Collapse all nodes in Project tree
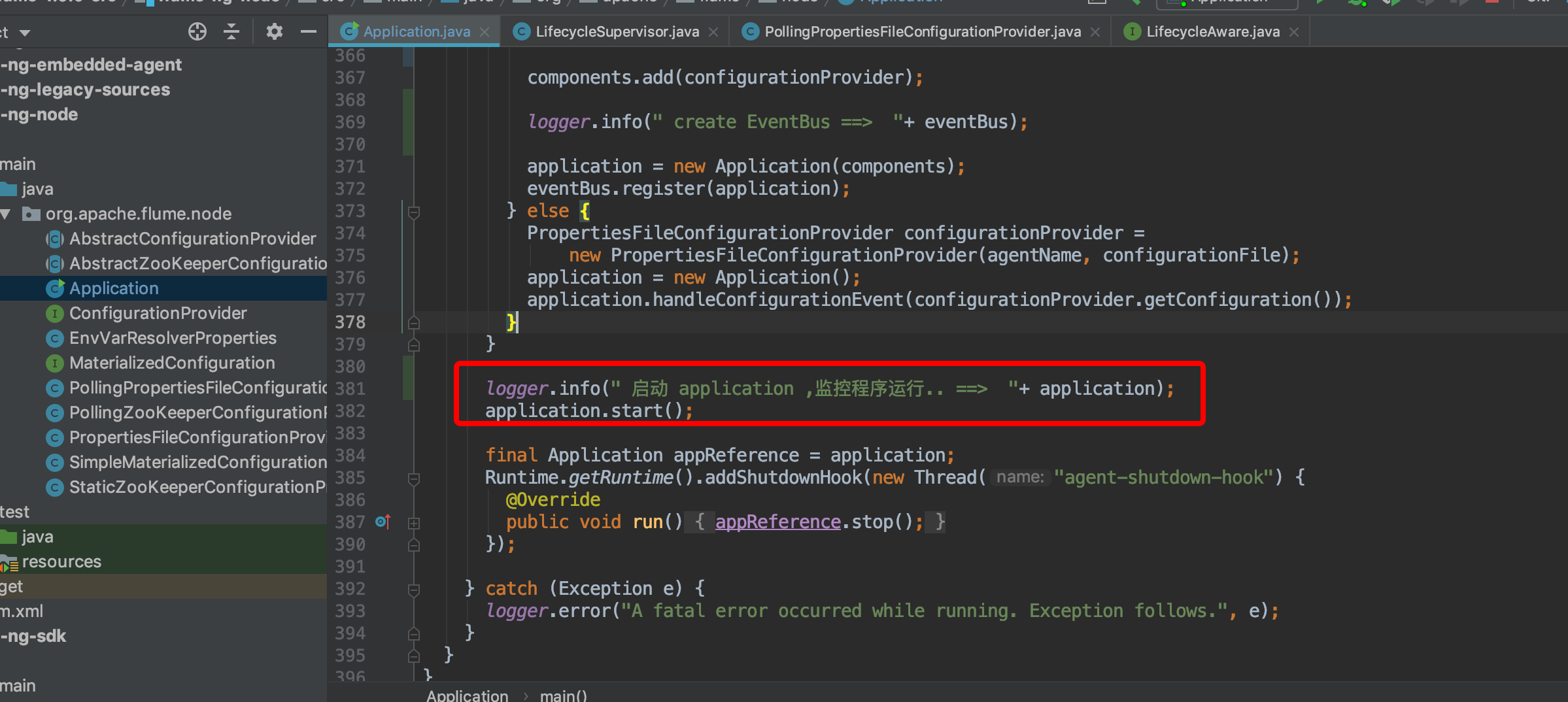The image size is (1568, 702). click(231, 31)
